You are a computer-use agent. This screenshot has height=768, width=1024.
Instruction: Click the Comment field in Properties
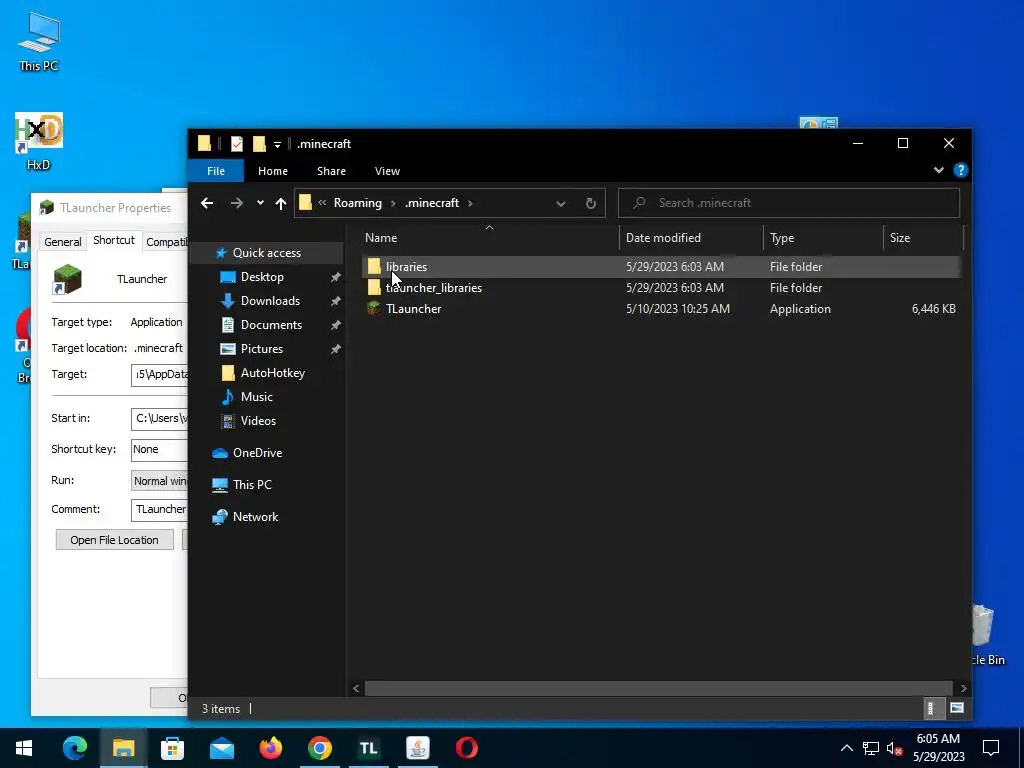tap(160, 509)
